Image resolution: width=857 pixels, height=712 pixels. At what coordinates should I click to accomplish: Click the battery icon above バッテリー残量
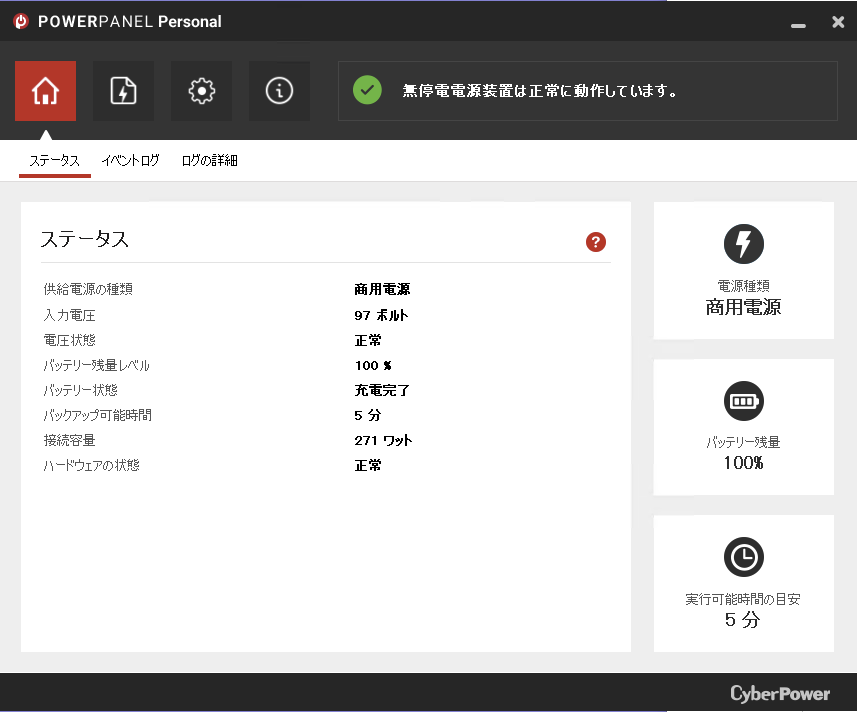coord(743,401)
